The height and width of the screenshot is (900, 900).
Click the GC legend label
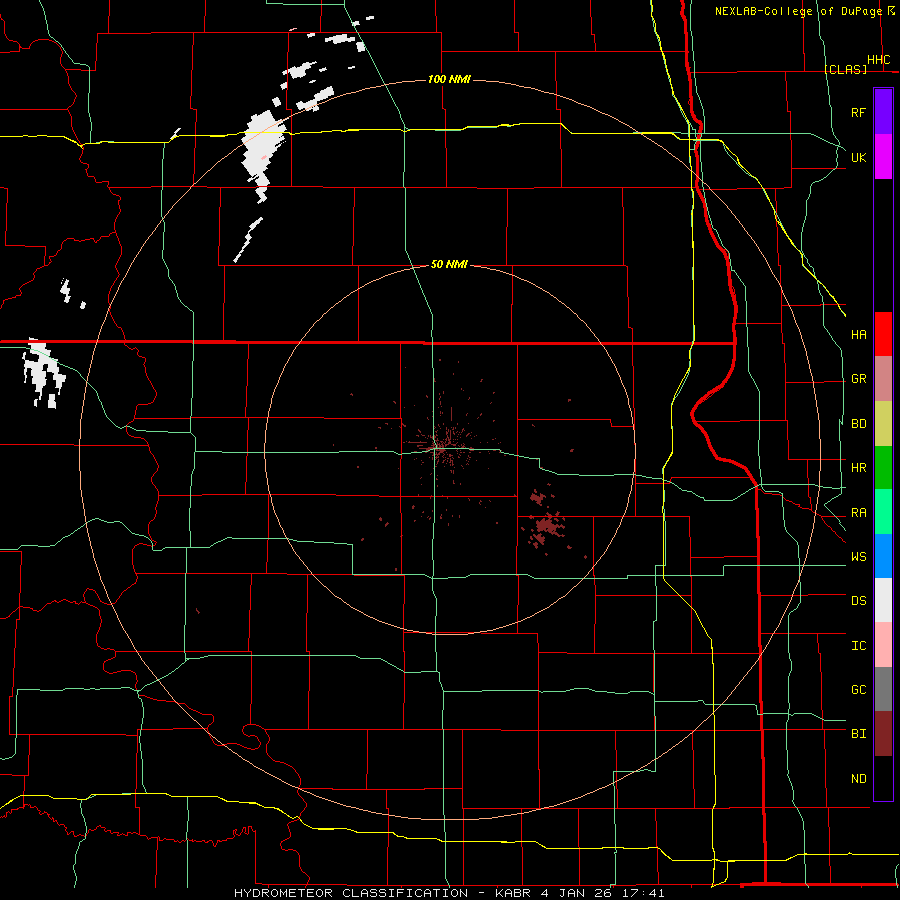click(858, 690)
